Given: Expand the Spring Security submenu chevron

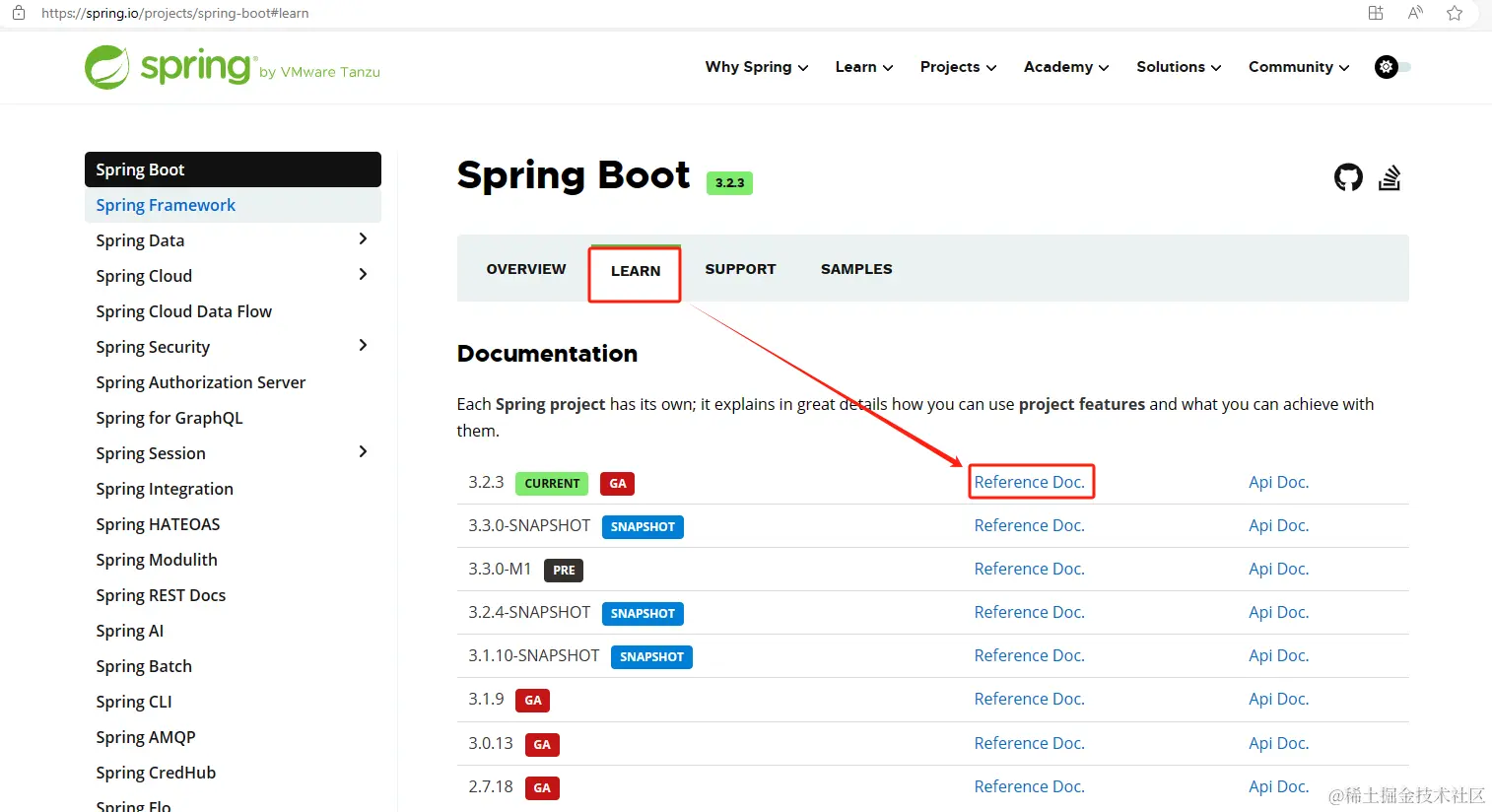Looking at the screenshot, I should [363, 346].
